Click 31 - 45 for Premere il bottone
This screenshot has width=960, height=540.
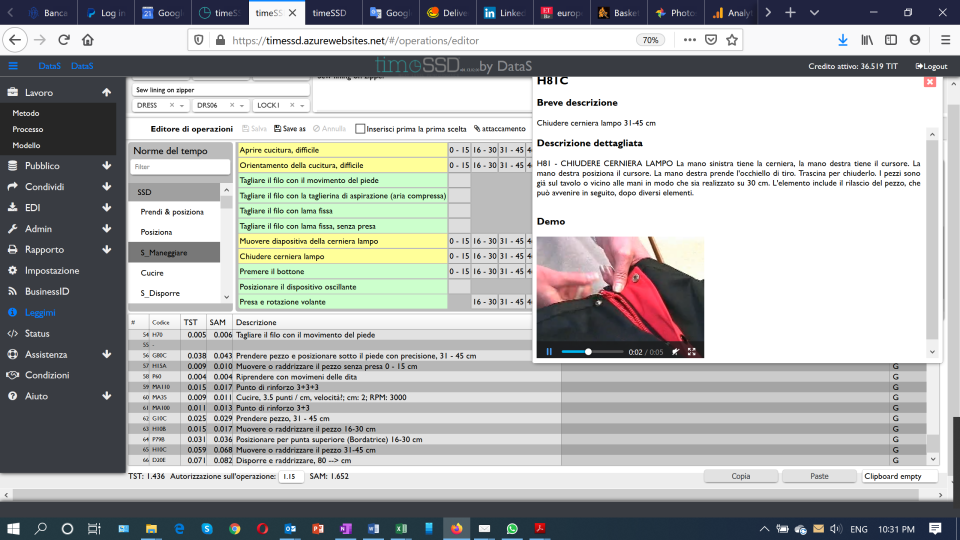pos(511,272)
